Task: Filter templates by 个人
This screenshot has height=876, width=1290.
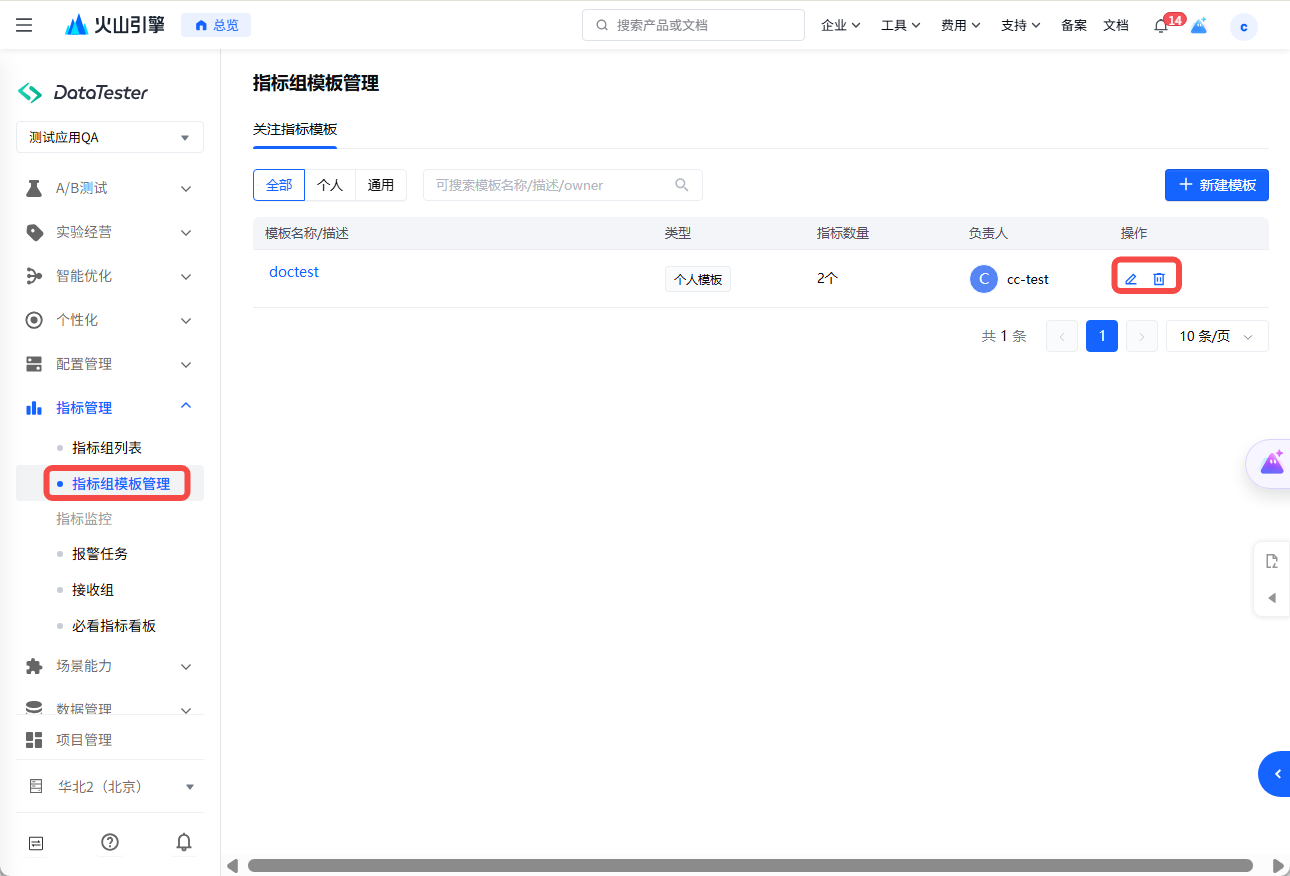Action: point(330,185)
